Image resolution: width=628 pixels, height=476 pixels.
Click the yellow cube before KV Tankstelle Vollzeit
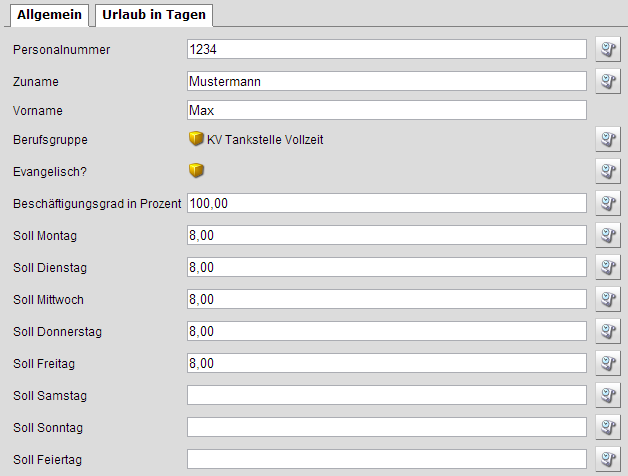[196, 140]
